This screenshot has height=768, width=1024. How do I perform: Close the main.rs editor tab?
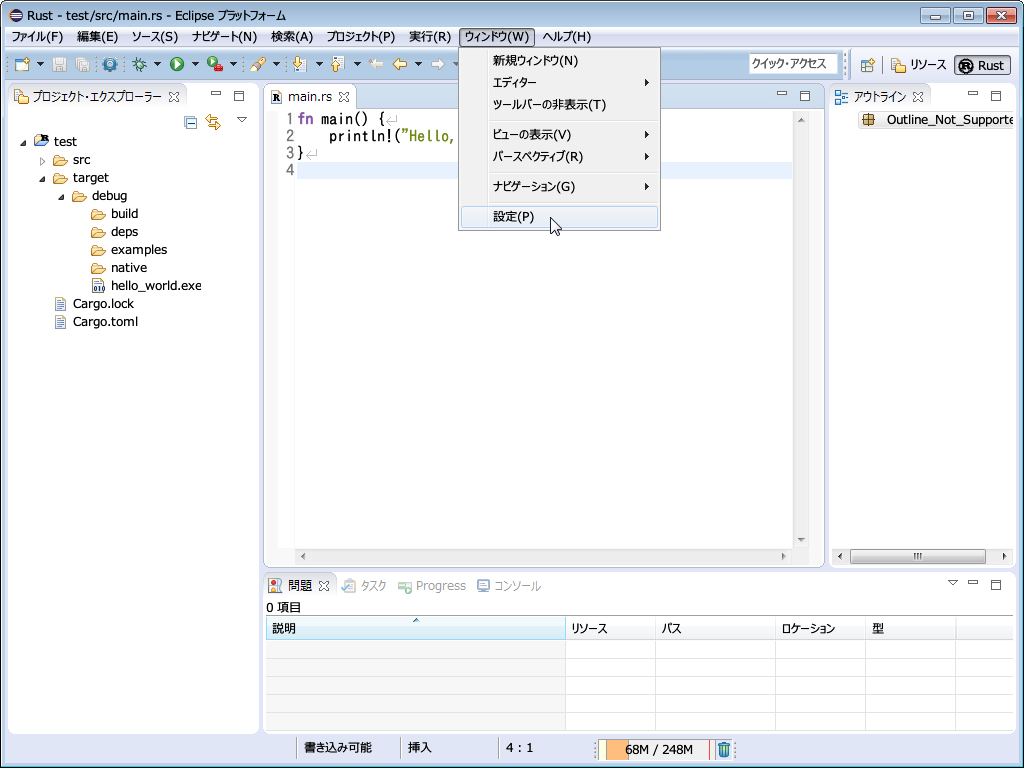344,97
